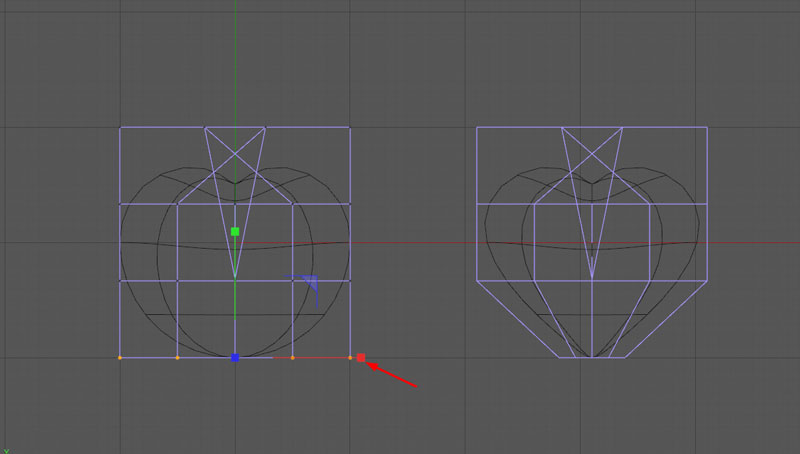Select lower V tip inside the left cage

pyautogui.click(x=235, y=277)
